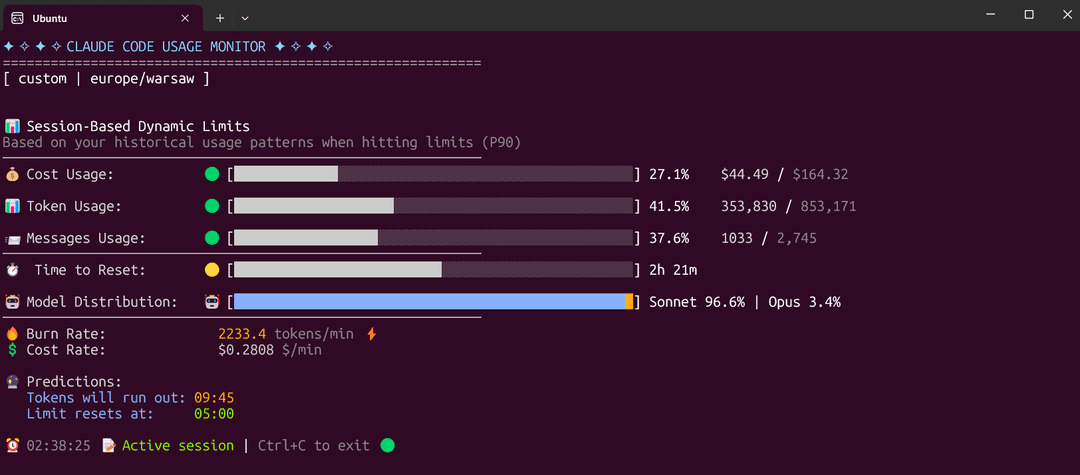Click the 41.5% token percentage

click(669, 206)
